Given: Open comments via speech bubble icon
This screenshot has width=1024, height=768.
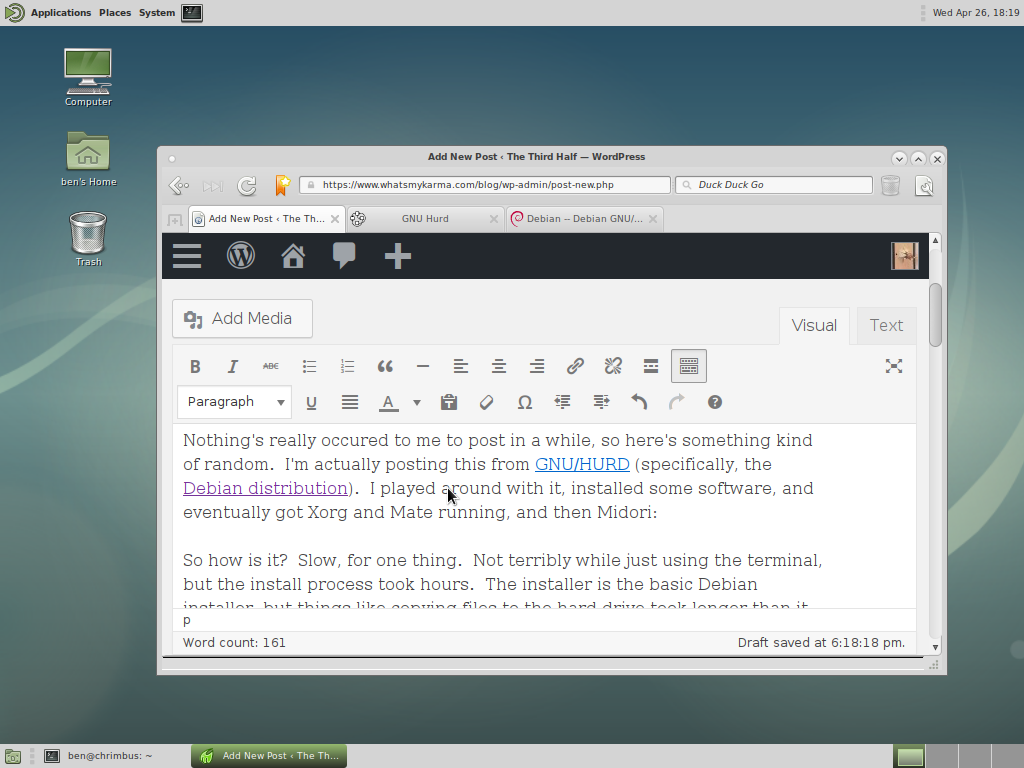Looking at the screenshot, I should 344,256.
